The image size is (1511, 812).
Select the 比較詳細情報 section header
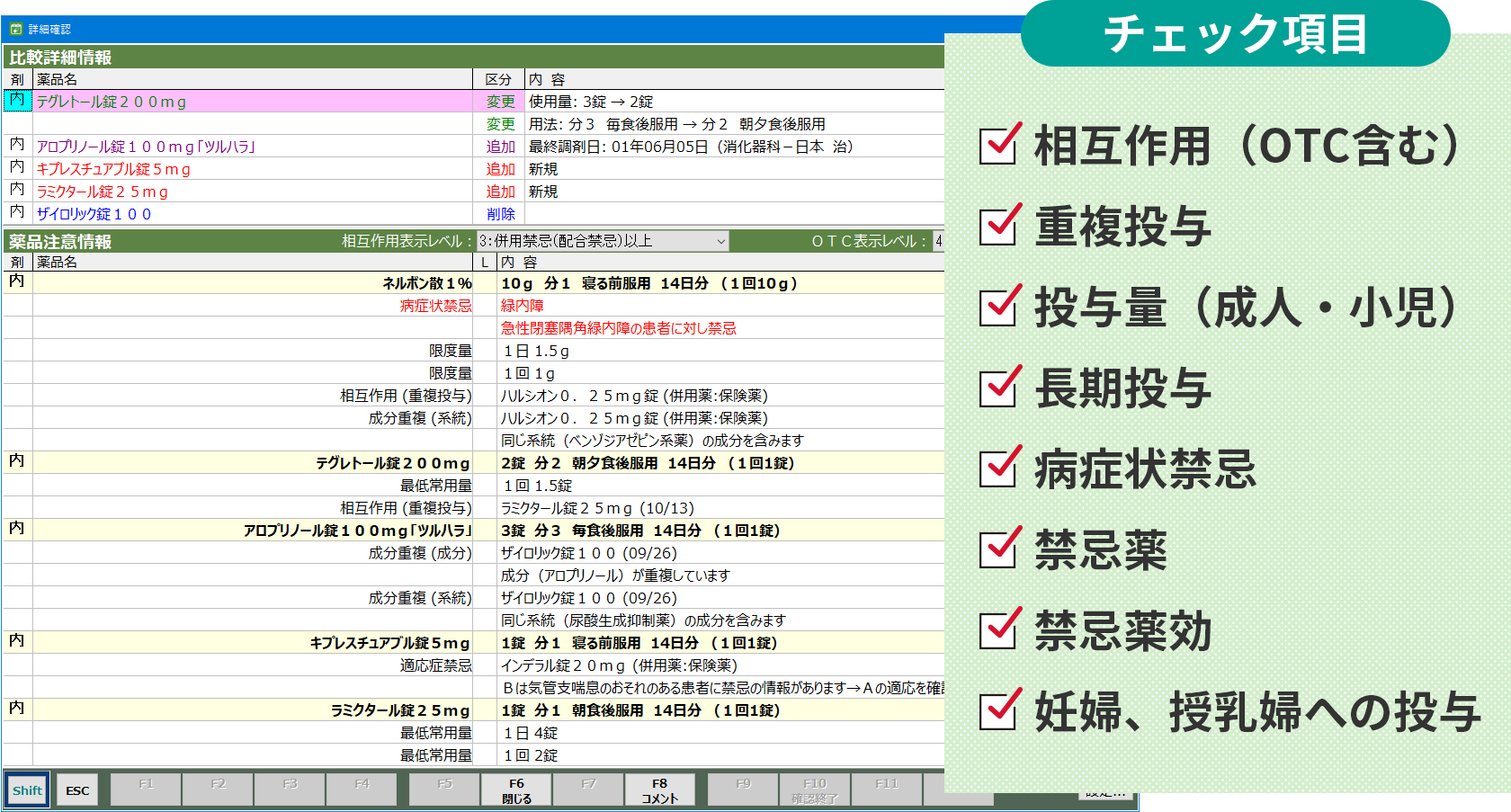[x=60, y=58]
